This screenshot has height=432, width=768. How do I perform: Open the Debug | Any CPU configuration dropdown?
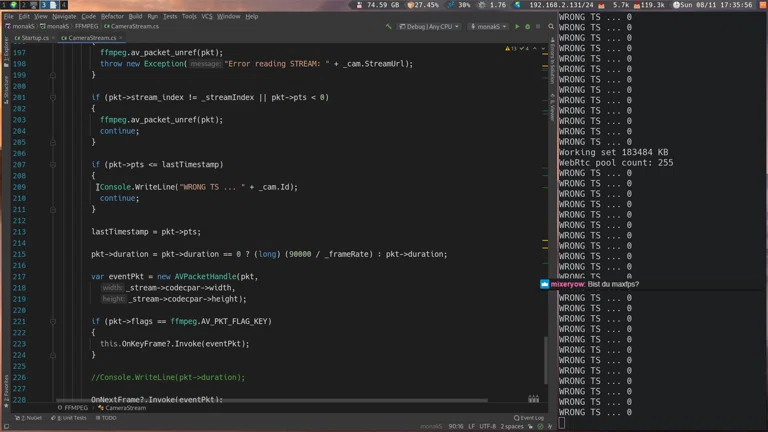[430, 26]
